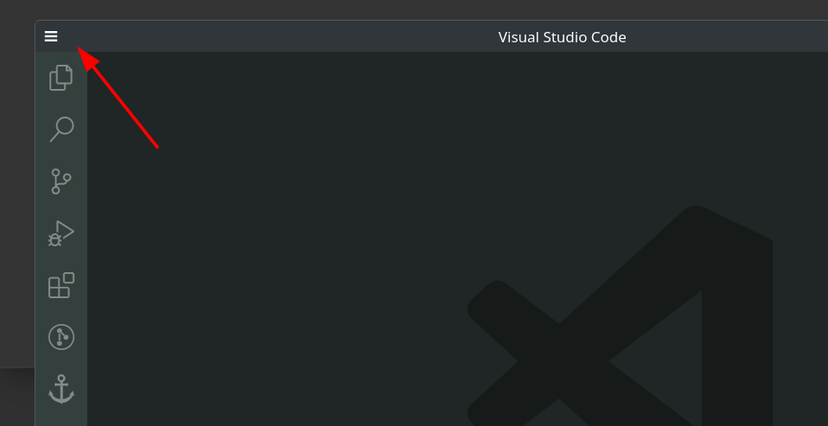
Task: Open the Explorer view
Action: point(61,77)
